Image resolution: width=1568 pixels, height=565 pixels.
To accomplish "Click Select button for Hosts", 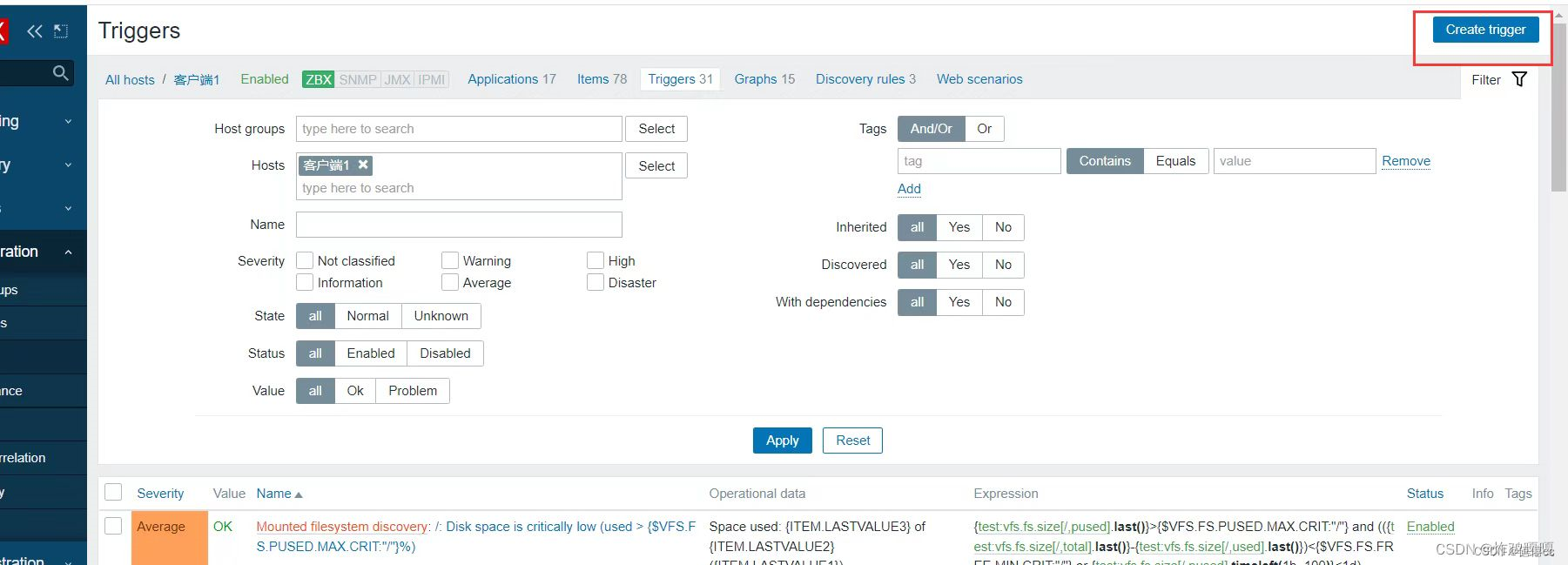I will pyautogui.click(x=656, y=165).
